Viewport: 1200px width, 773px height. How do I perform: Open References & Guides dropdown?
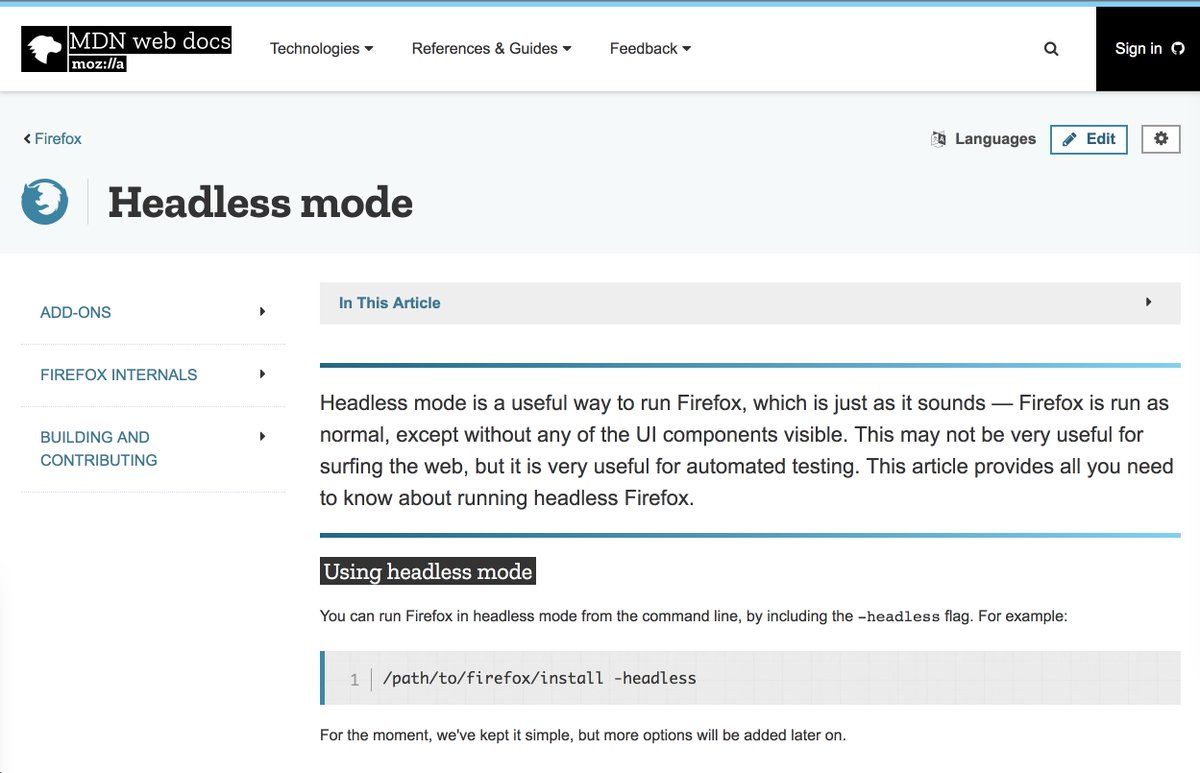click(491, 49)
